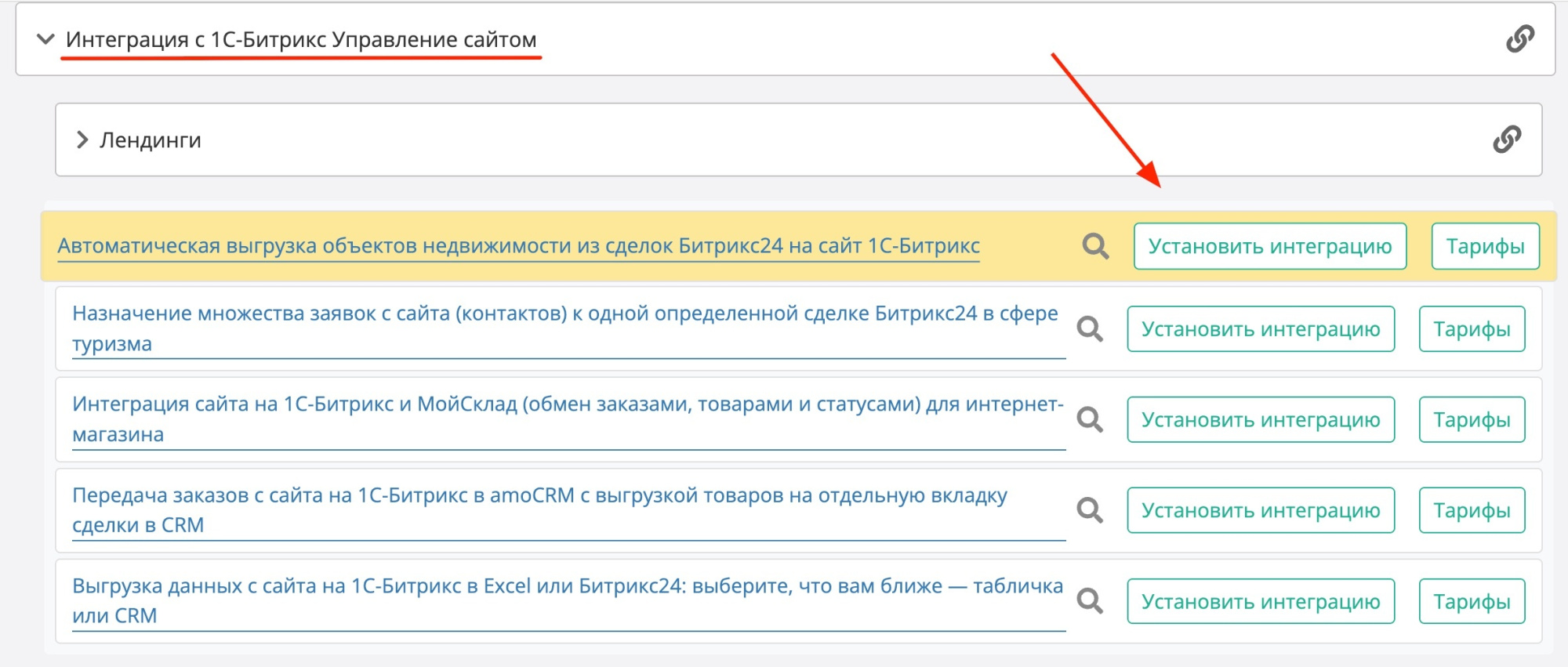
Task: Open link about automatic real estate export
Action: pos(518,246)
